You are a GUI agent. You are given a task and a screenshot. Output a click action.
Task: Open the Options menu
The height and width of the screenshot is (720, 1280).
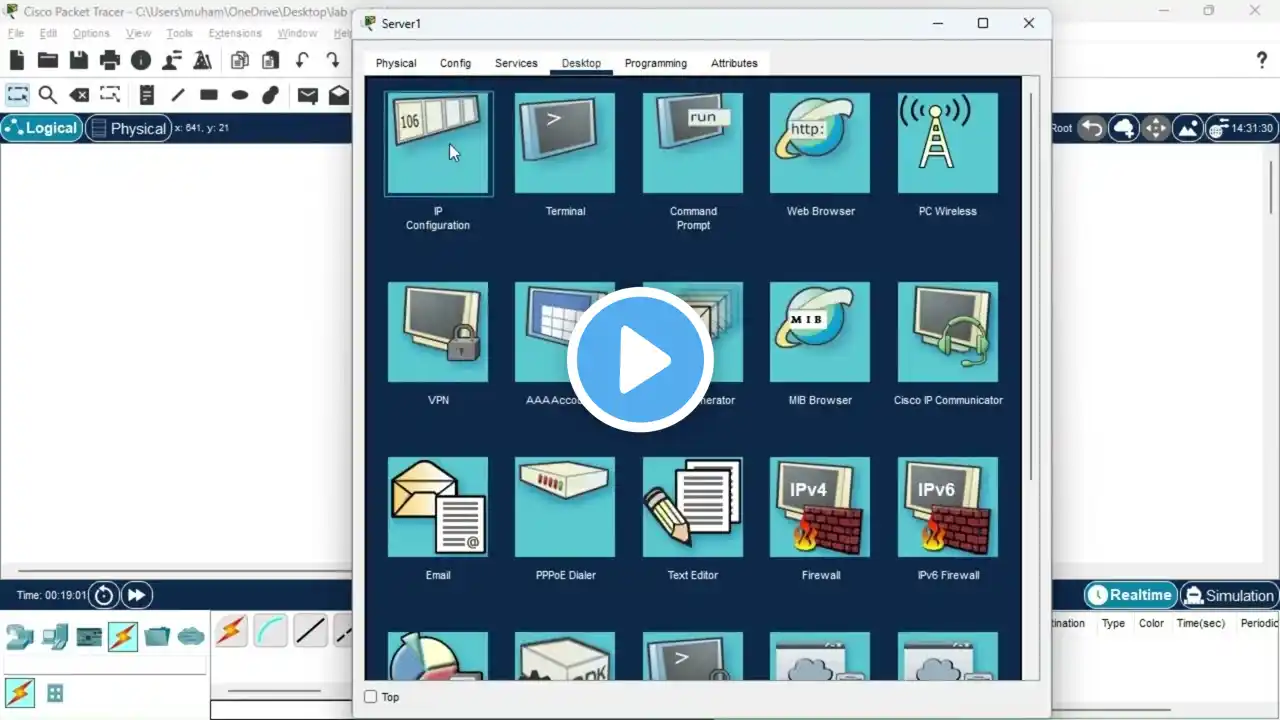(x=91, y=33)
